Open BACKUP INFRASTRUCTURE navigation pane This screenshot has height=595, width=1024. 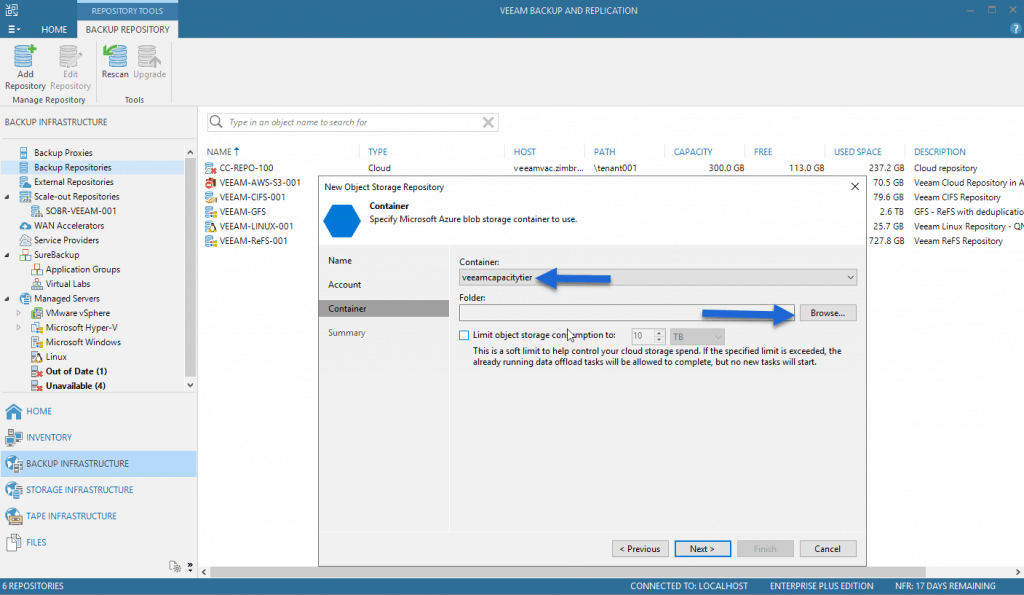[x=99, y=464]
